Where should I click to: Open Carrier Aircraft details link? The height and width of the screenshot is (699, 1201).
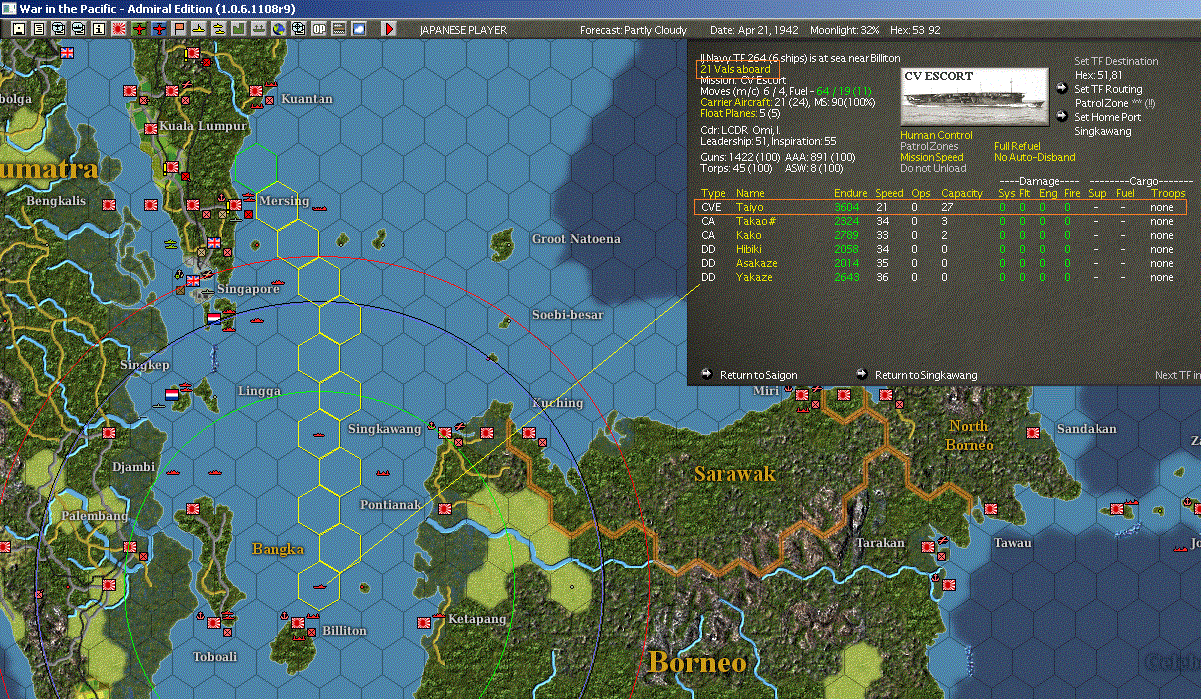tap(735, 102)
